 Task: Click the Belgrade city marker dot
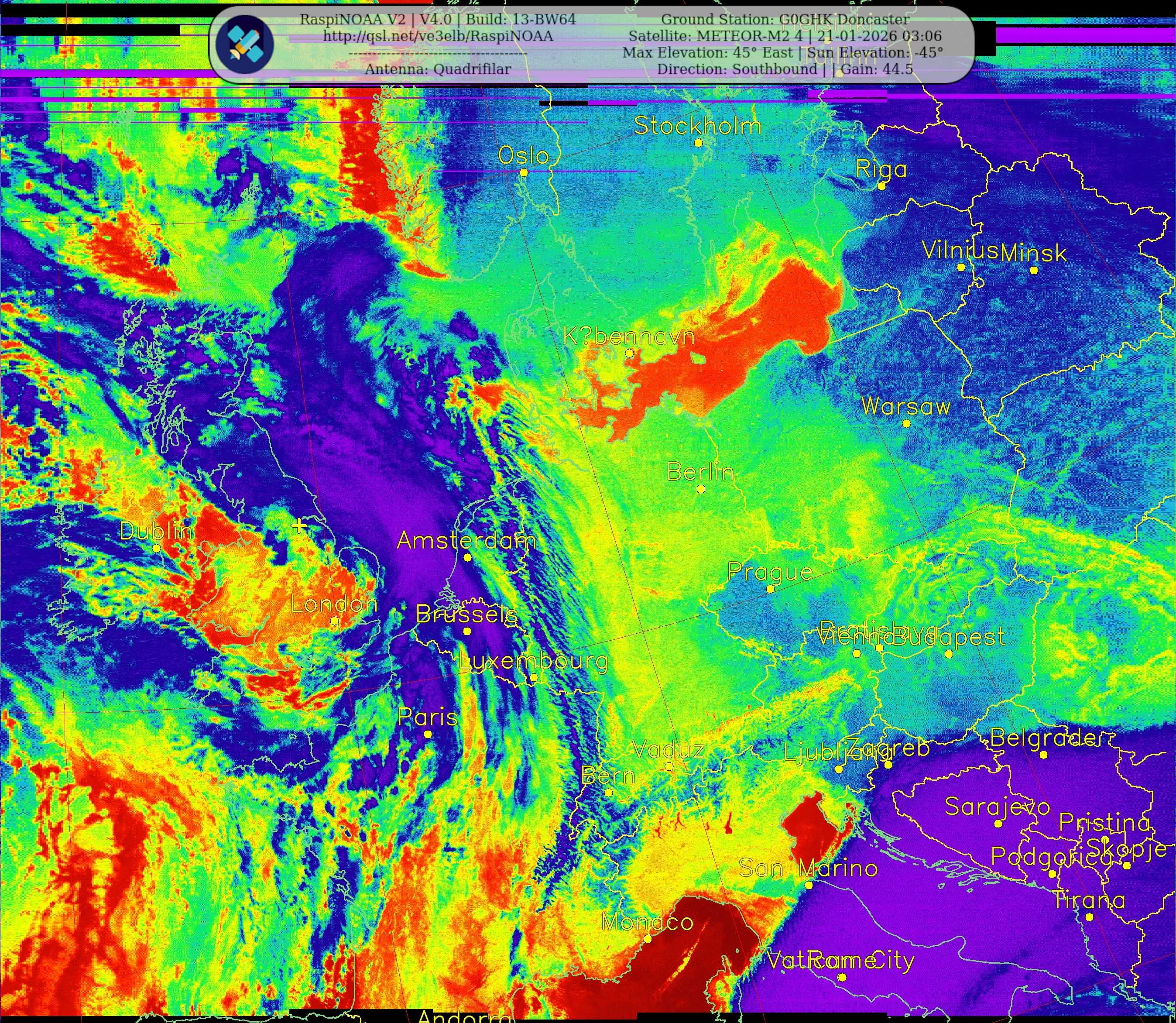1043,755
